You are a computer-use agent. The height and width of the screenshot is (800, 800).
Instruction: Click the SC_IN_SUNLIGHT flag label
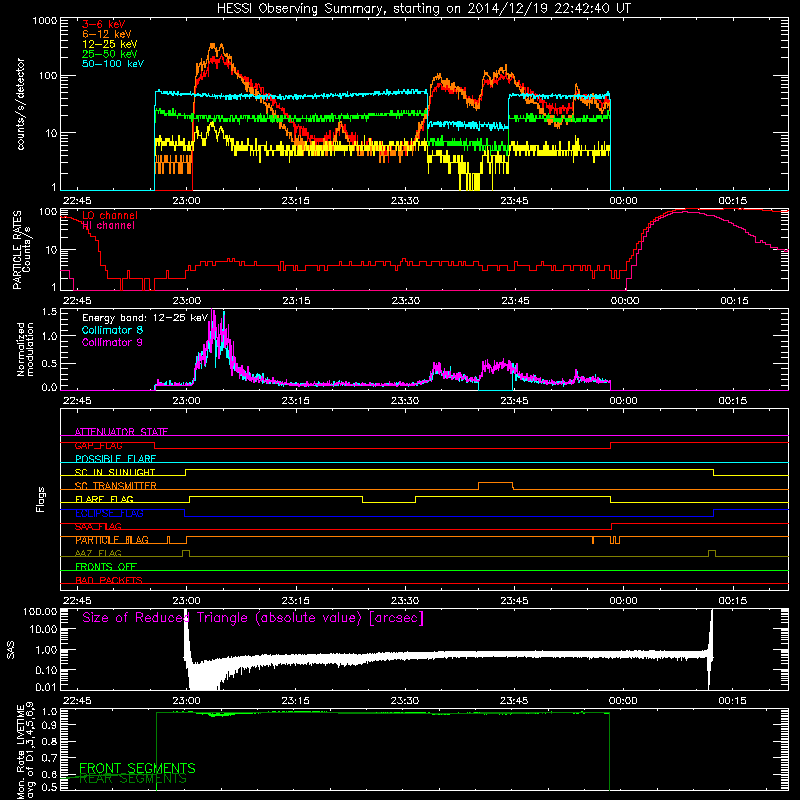[115, 472]
